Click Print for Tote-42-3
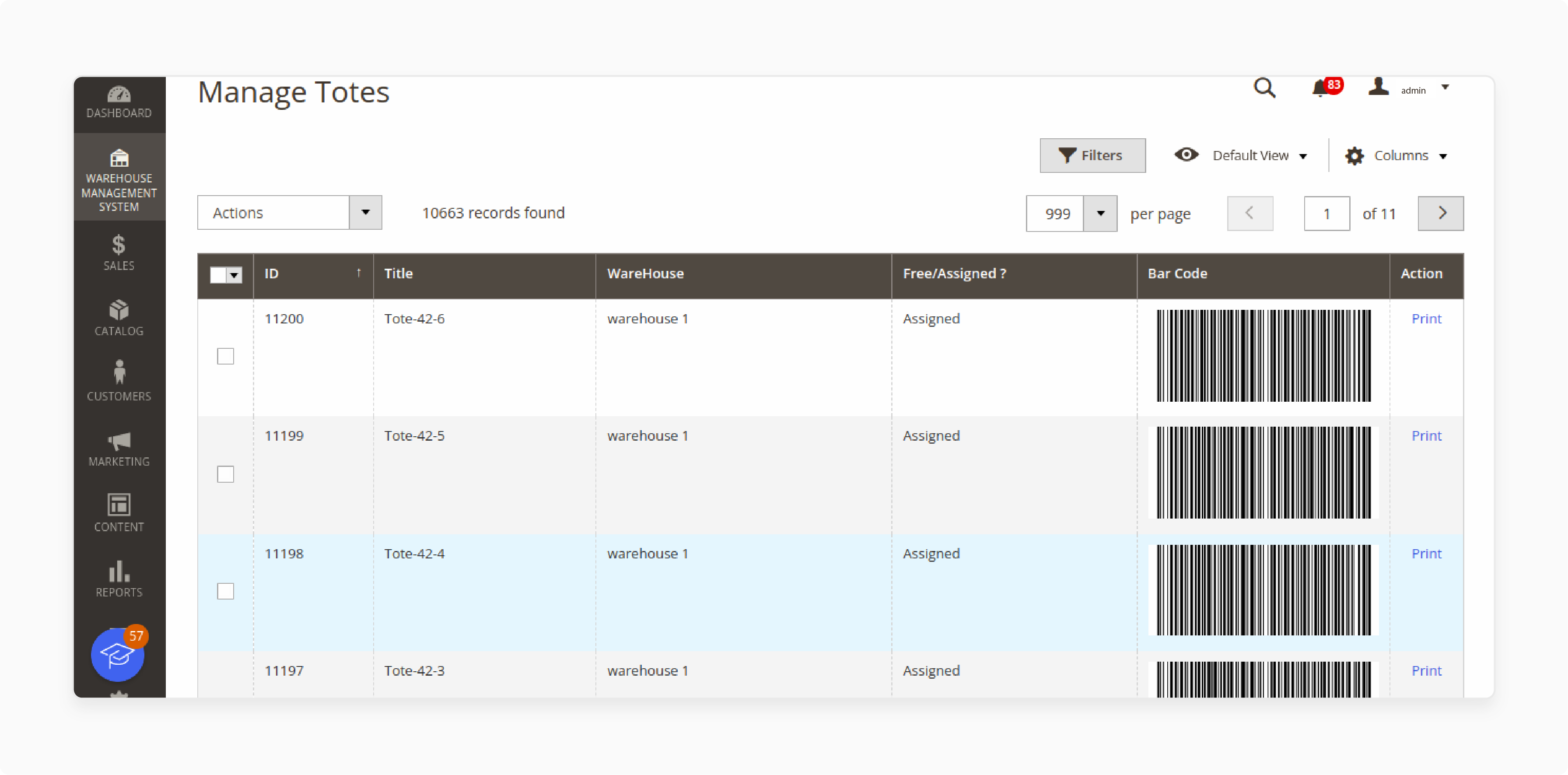 coord(1426,670)
